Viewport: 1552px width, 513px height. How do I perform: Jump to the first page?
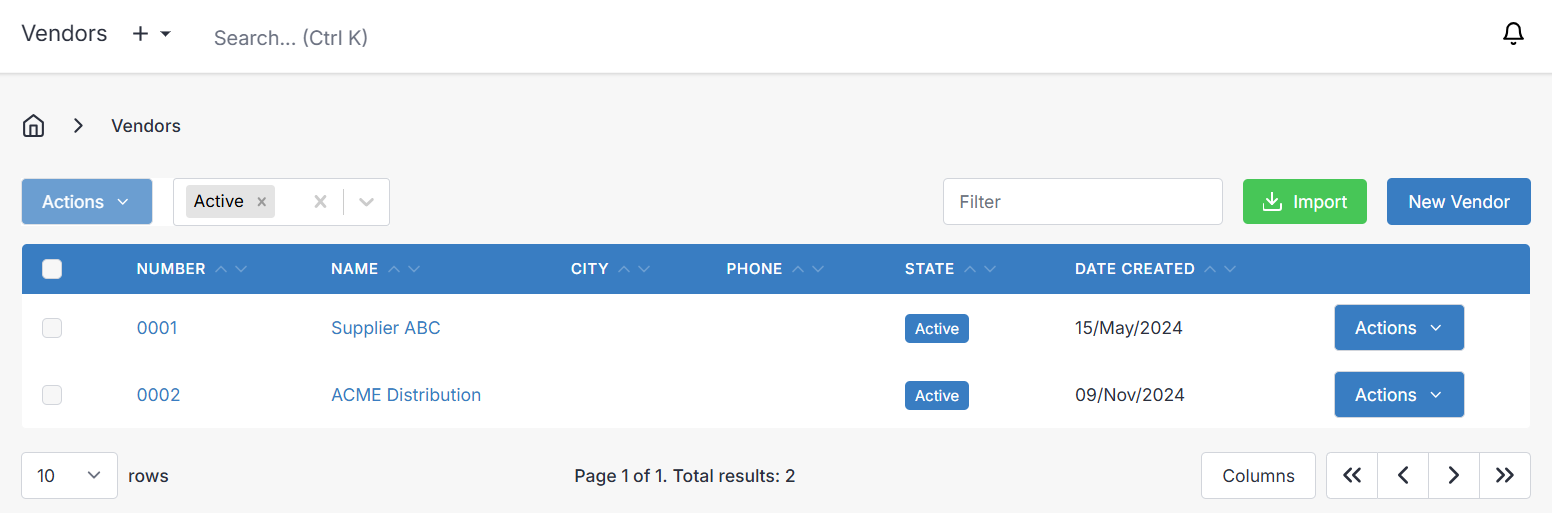[x=1352, y=476]
